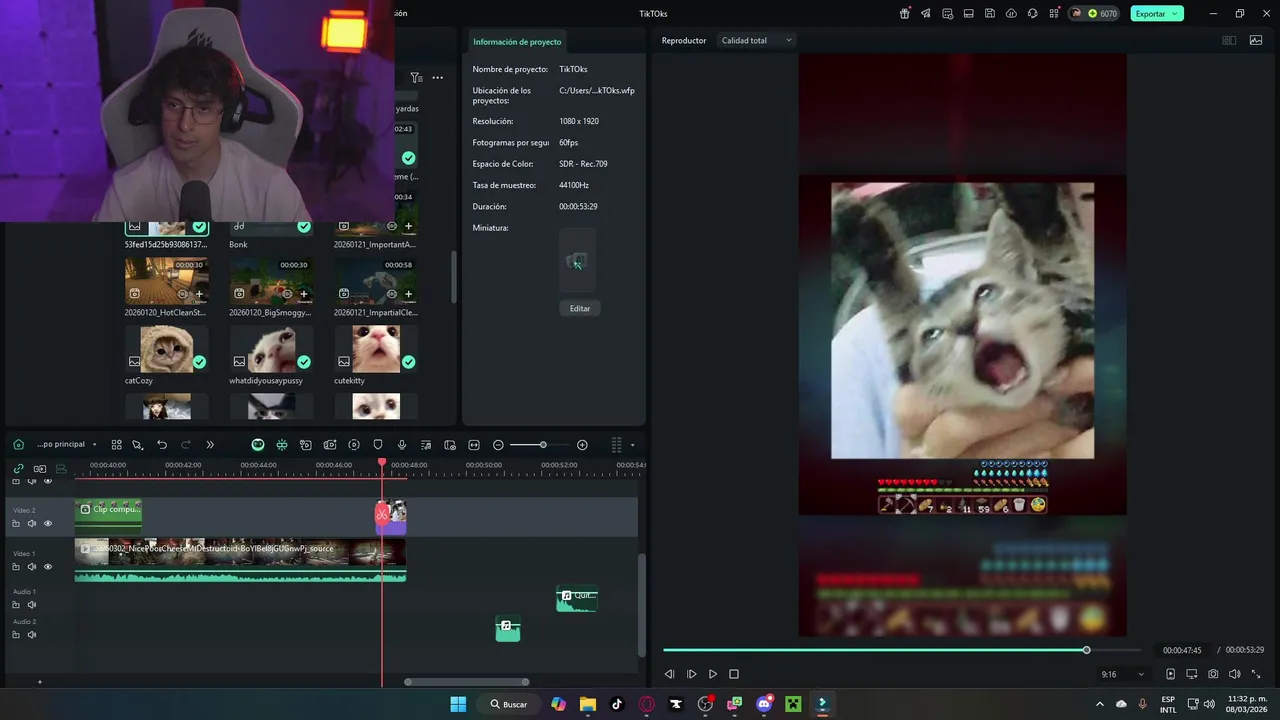Screen dimensions: 1280x720
Task: Click the headset support icon
Action: coord(1032,14)
